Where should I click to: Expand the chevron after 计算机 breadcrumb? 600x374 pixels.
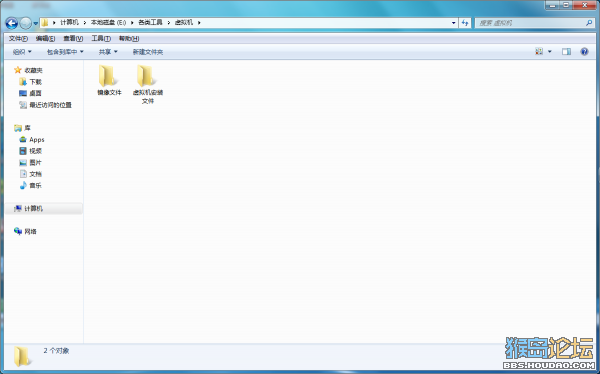pos(85,23)
